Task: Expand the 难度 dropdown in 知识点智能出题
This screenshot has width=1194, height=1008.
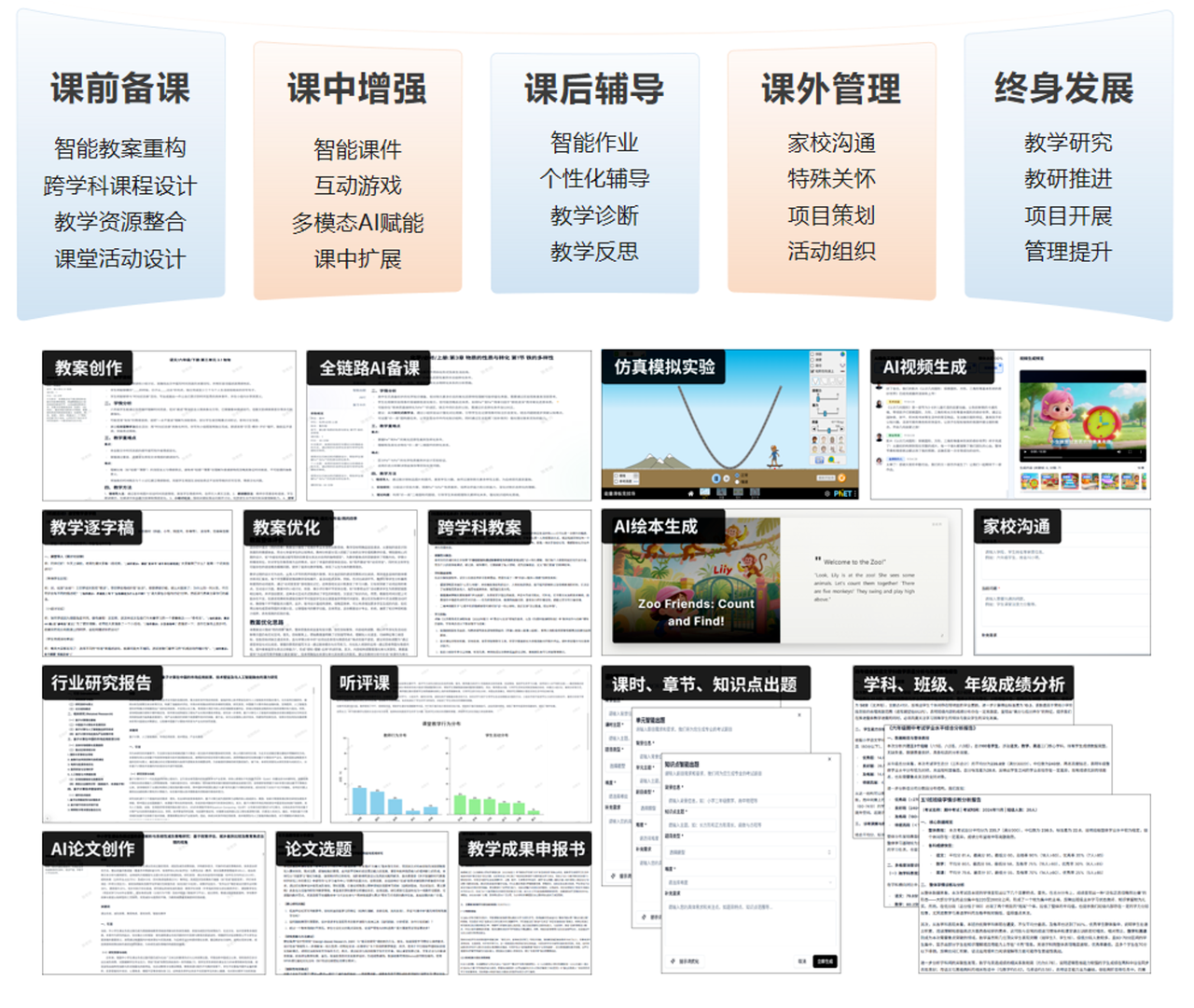Action: coord(749,883)
